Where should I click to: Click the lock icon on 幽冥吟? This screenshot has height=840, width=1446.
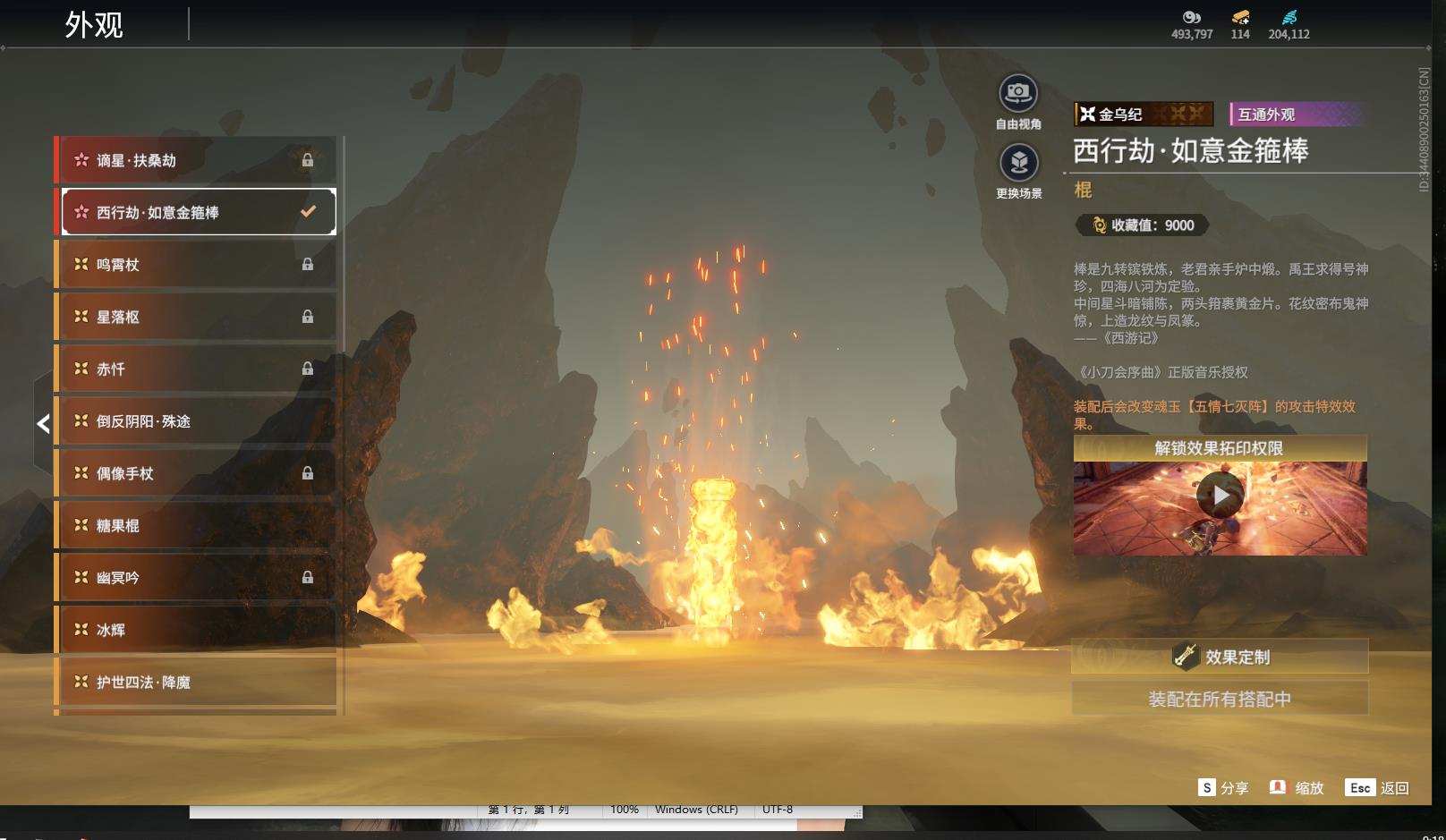(308, 577)
